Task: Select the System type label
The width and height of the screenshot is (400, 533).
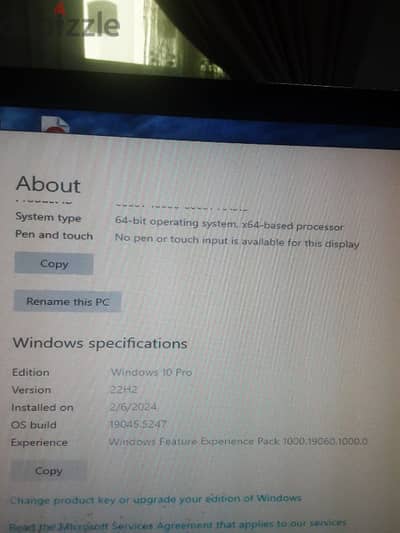Action: coord(48,217)
